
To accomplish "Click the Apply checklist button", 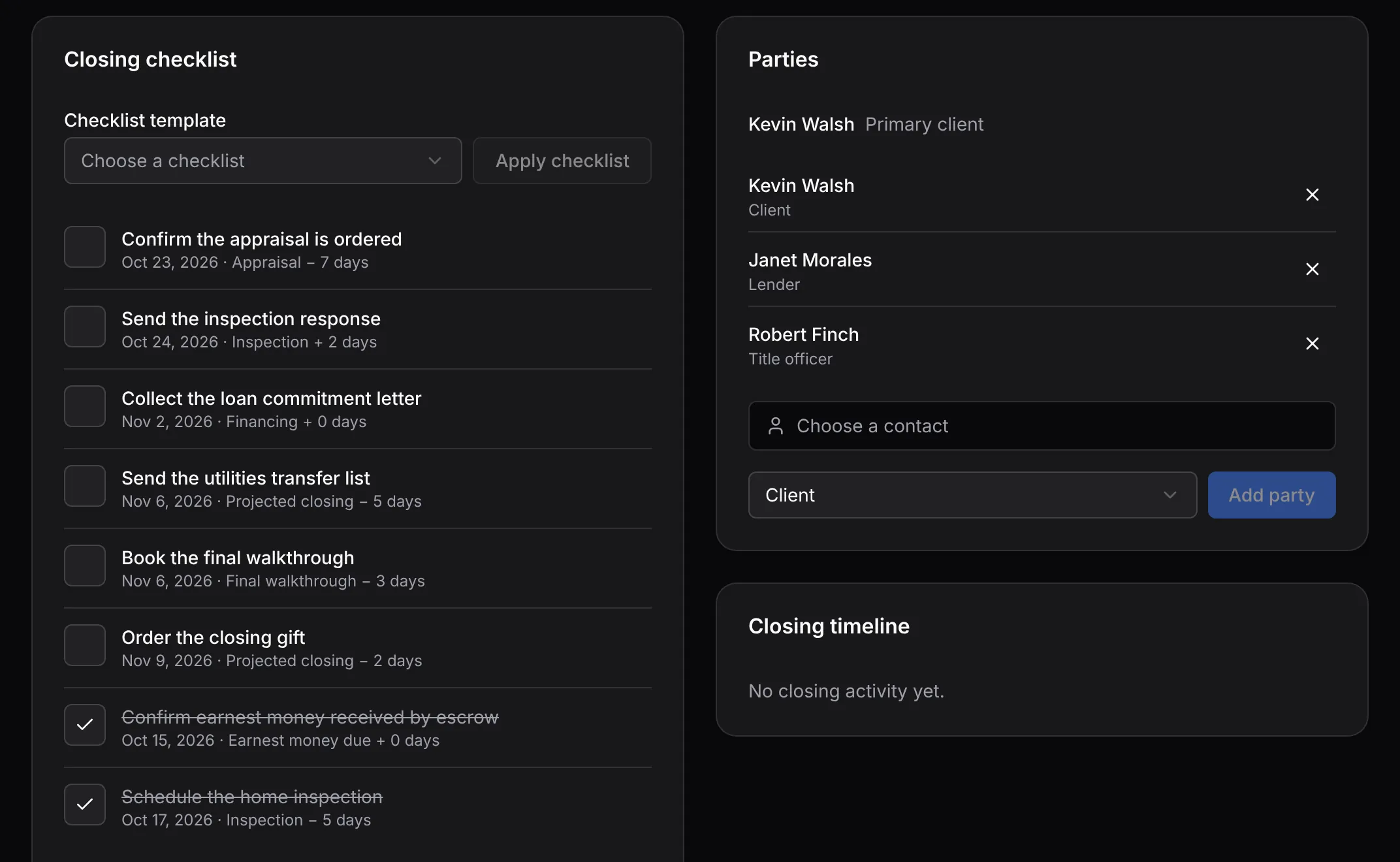I will coord(562,161).
